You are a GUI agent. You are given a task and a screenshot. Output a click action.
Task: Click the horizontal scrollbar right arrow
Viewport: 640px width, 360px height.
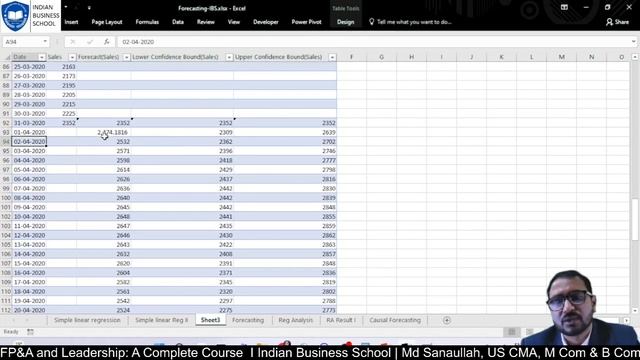point(627,321)
